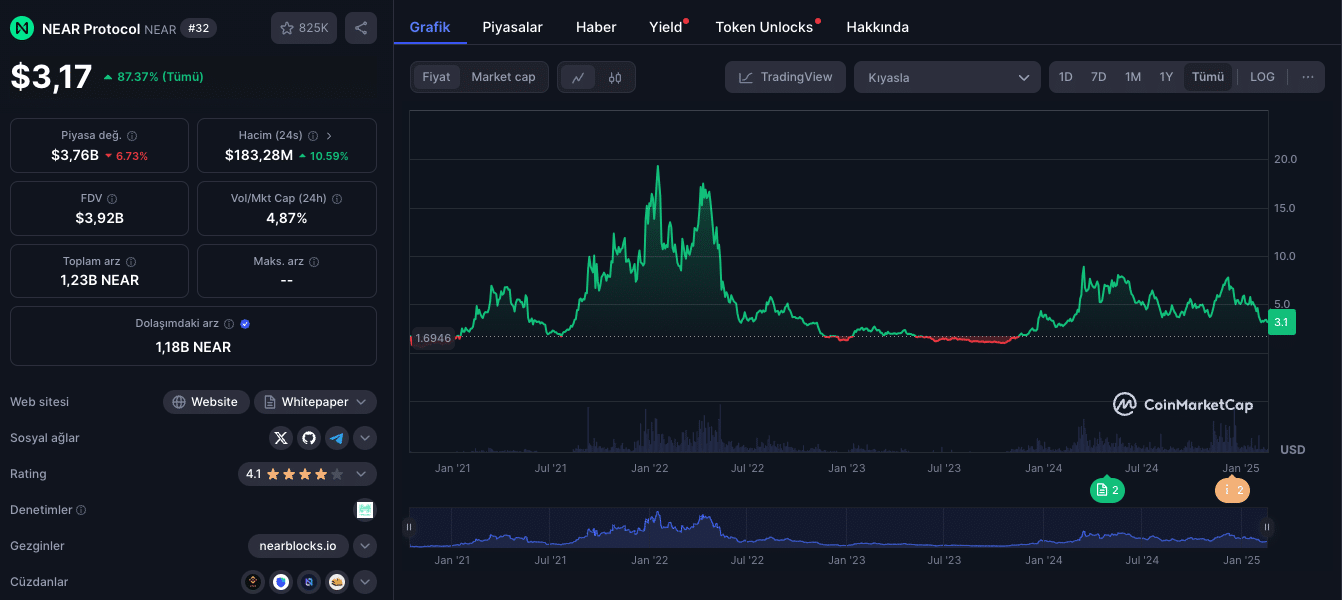Viewport: 1342px width, 600px height.
Task: Open the nearblocks.io explorer link
Action: coord(298,546)
